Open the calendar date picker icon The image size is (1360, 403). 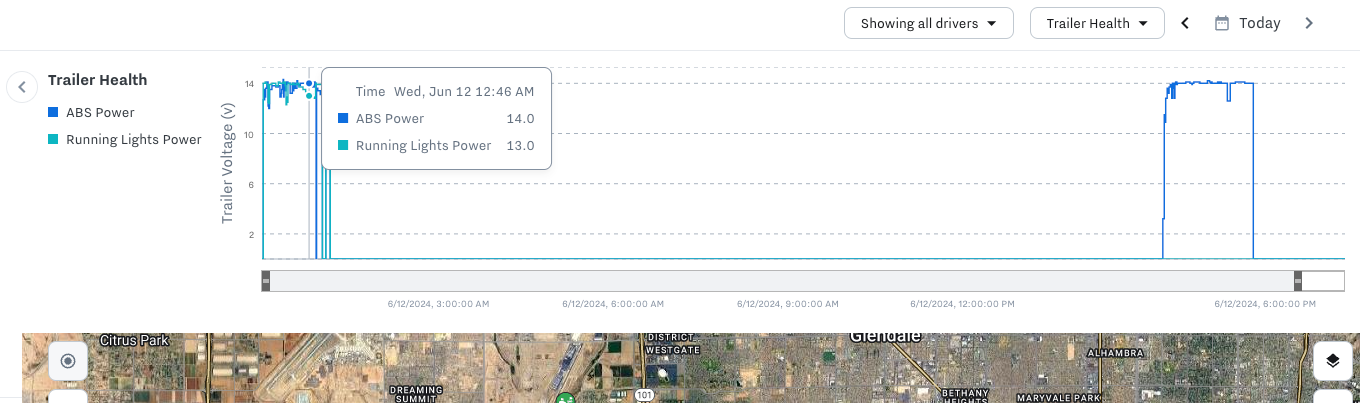pyautogui.click(x=1221, y=23)
